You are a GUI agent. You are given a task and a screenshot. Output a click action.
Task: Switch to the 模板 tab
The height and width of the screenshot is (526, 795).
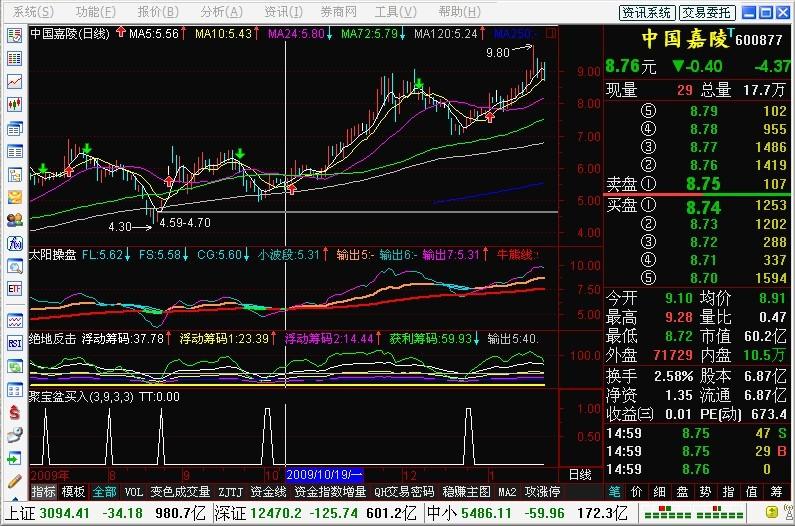(x=73, y=492)
